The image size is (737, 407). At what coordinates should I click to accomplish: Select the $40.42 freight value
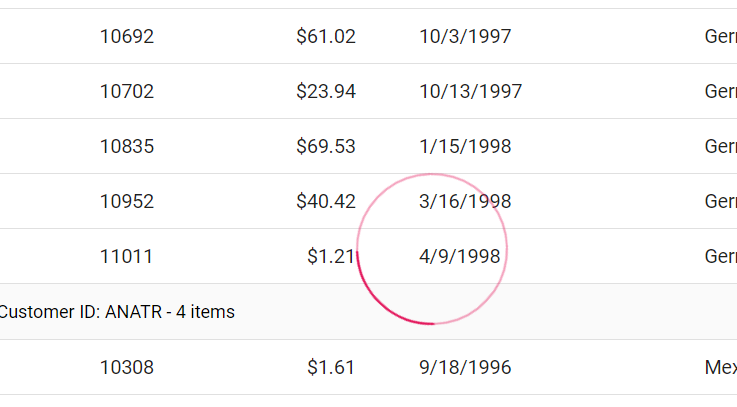coord(326,202)
